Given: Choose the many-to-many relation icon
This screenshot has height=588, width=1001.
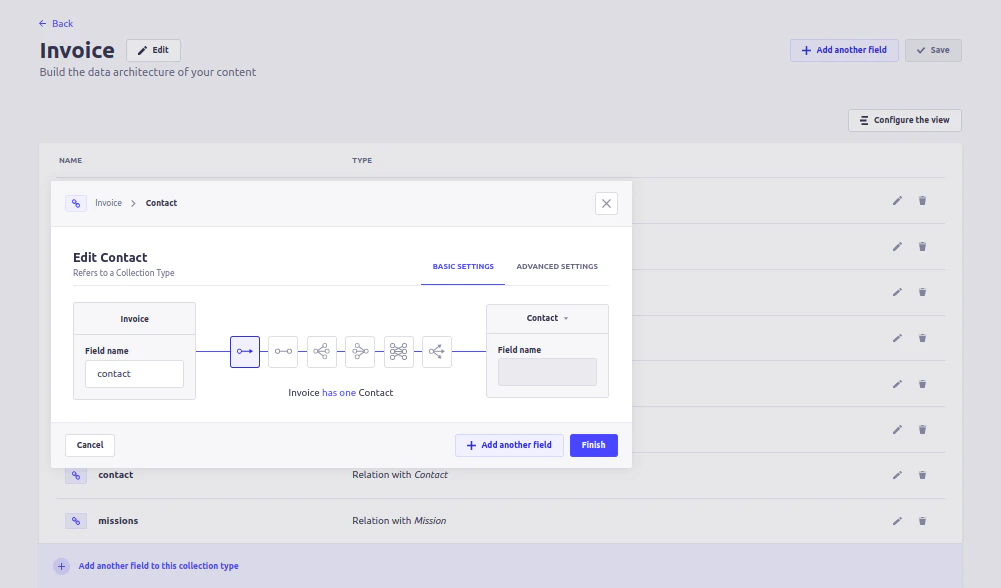Looking at the screenshot, I should click(x=398, y=351).
